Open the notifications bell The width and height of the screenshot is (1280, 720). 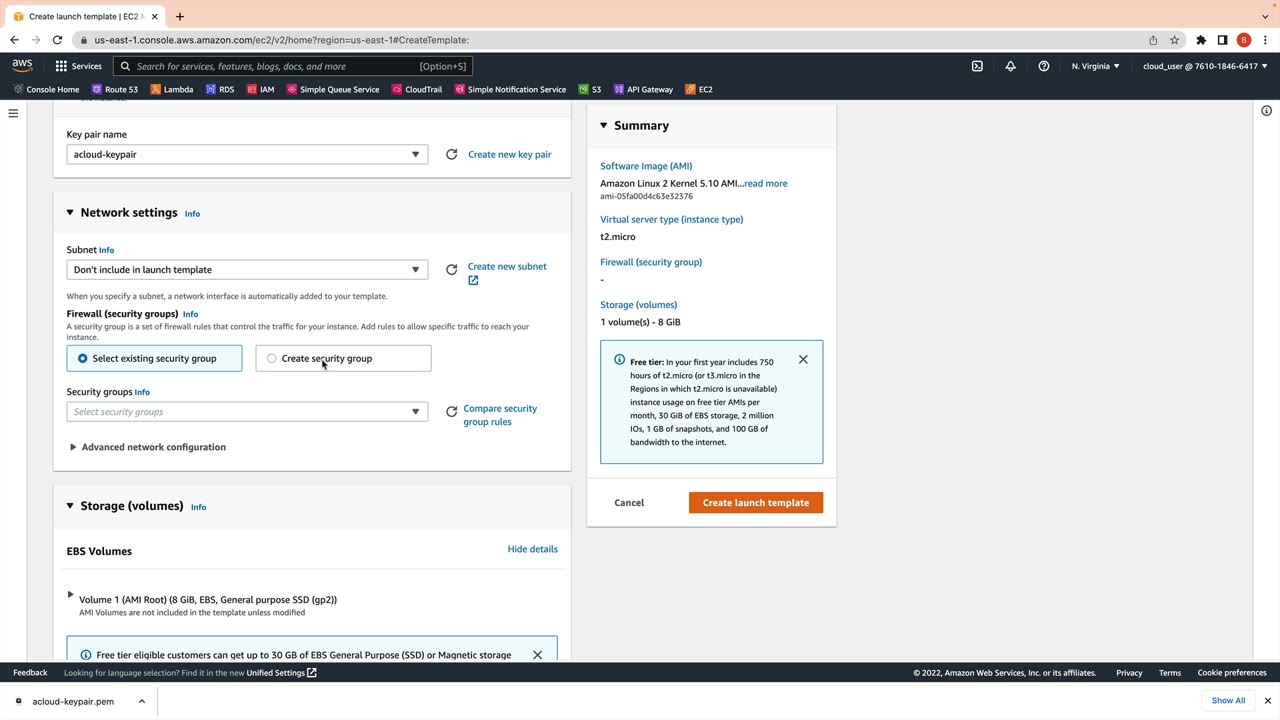click(x=1010, y=66)
